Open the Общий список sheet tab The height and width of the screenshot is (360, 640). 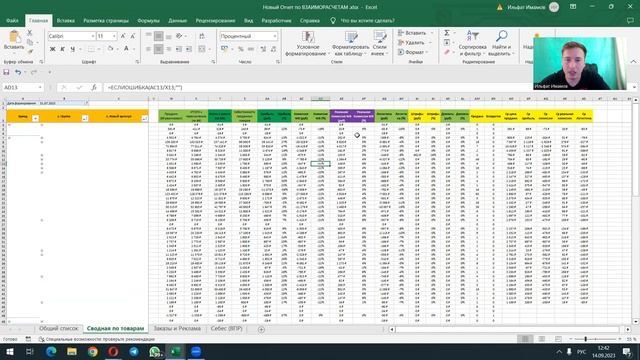click(58, 329)
